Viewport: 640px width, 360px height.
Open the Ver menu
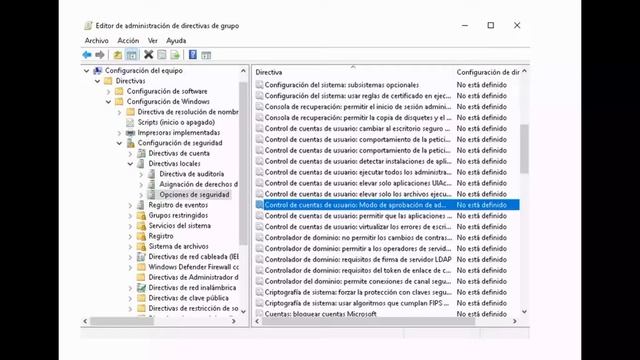coord(153,40)
